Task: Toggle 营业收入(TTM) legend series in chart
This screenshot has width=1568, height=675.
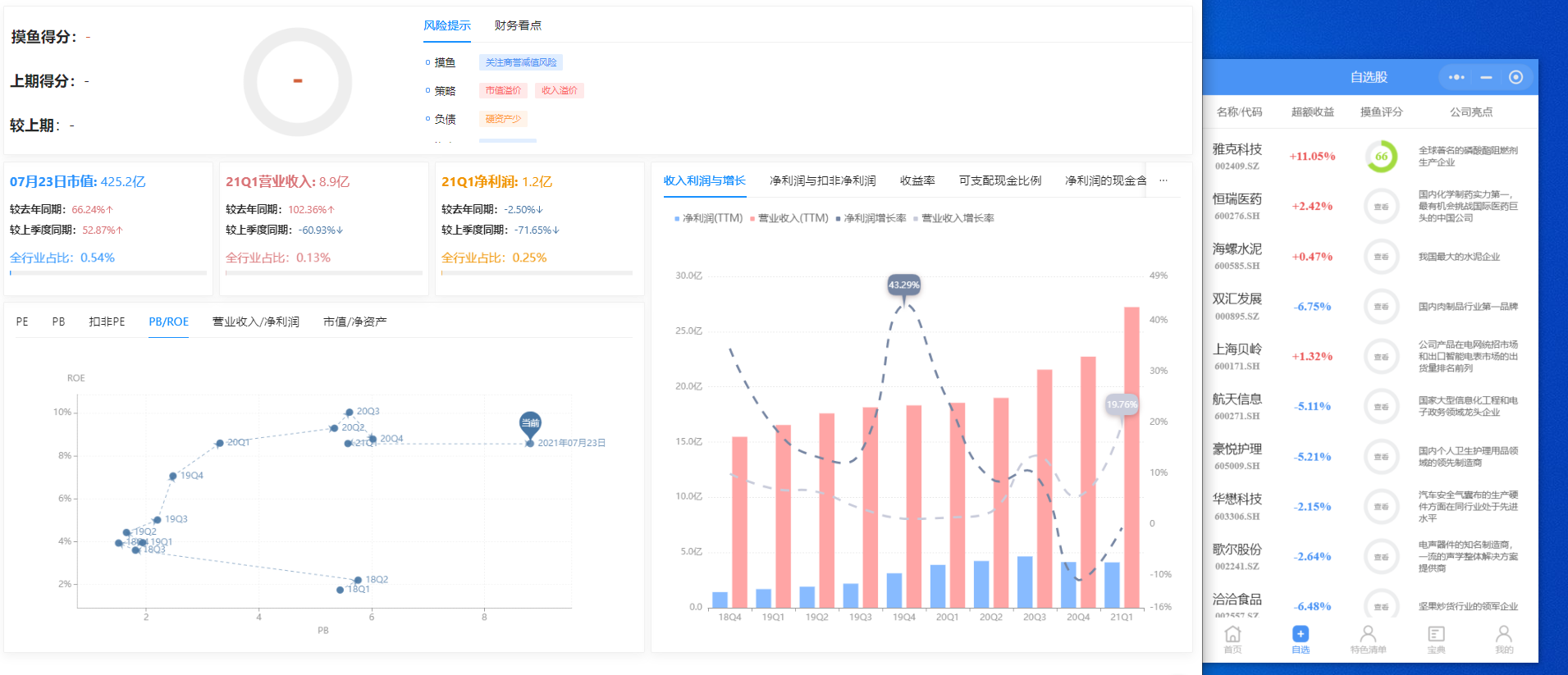Action: 789,218
